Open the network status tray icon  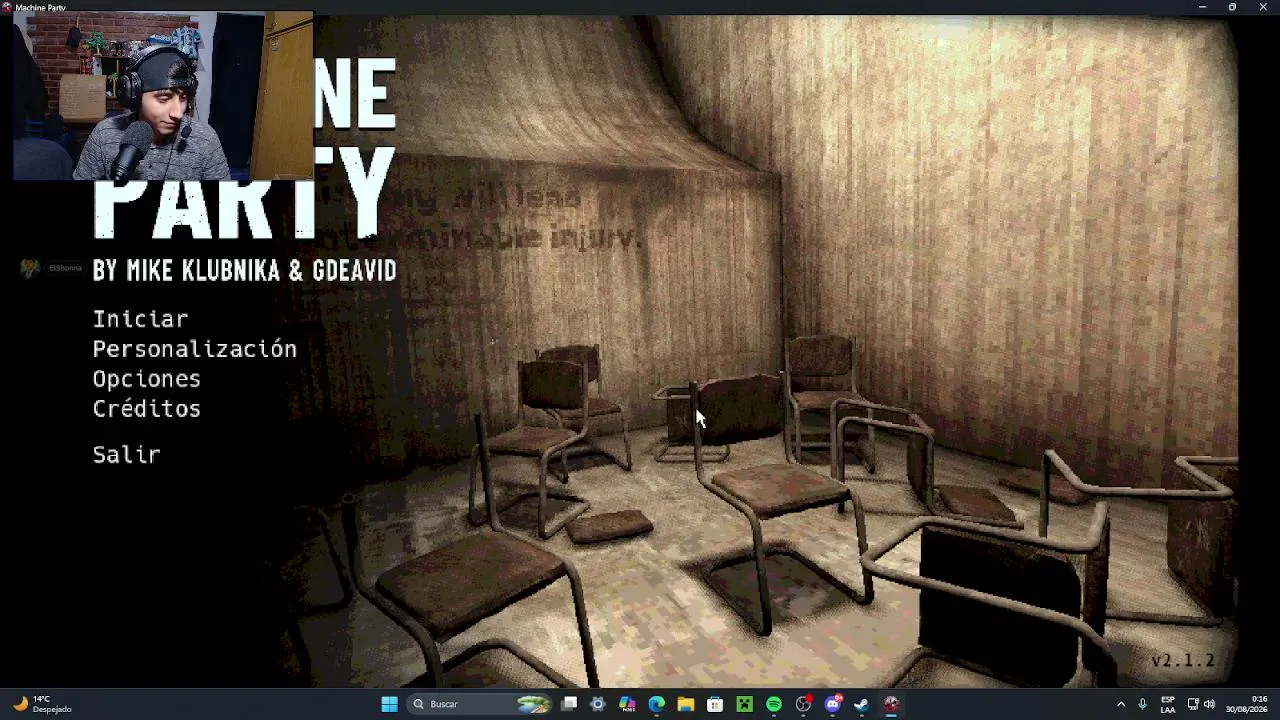coord(1193,704)
